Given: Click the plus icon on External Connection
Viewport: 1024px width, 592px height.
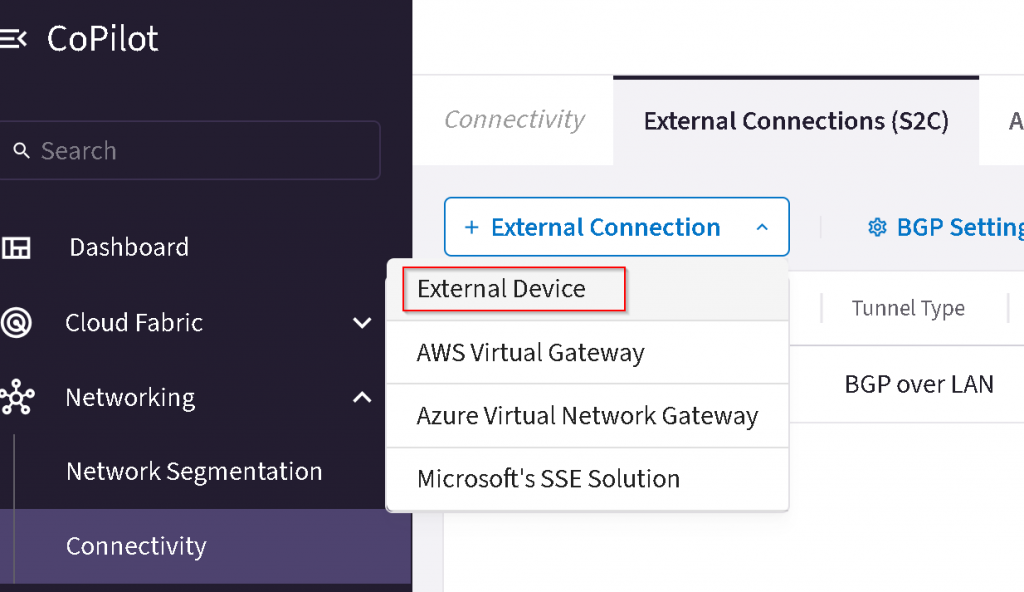Looking at the screenshot, I should coord(472,227).
